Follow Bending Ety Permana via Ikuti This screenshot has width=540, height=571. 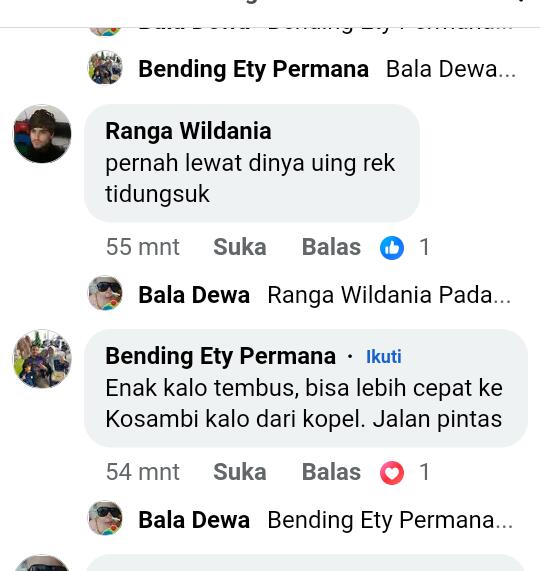384,357
